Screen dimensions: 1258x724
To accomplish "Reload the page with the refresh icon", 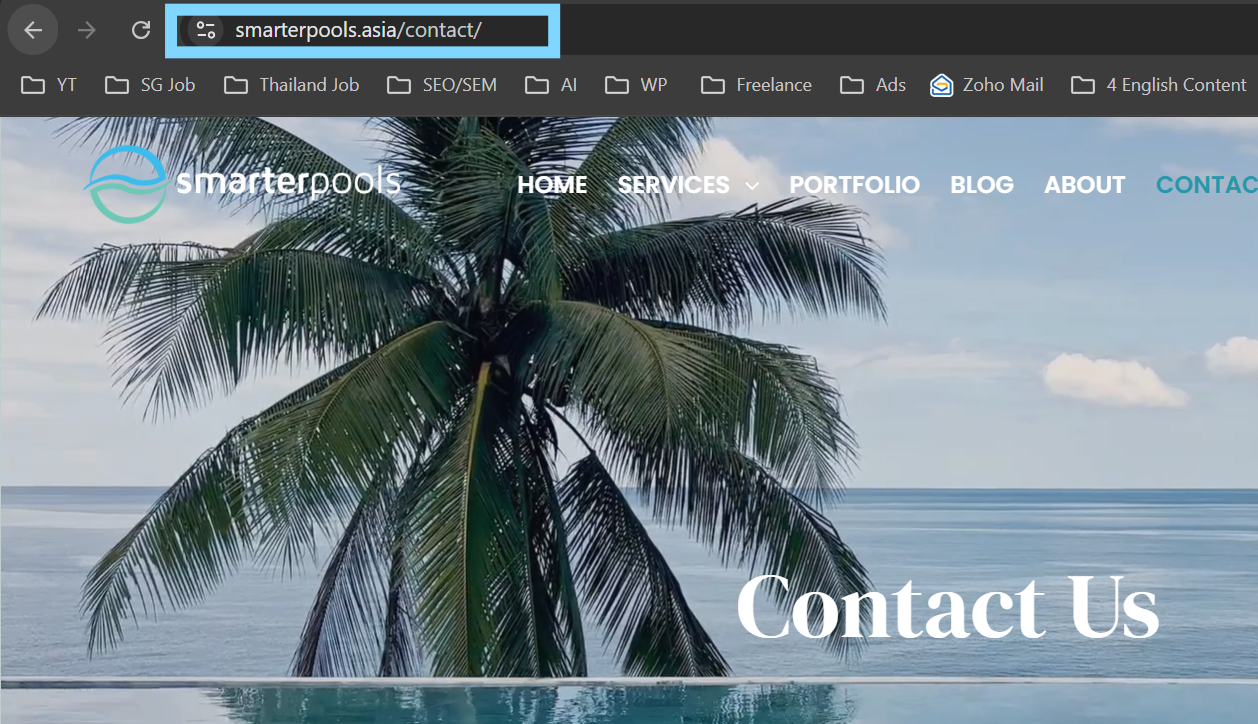I will [x=141, y=30].
